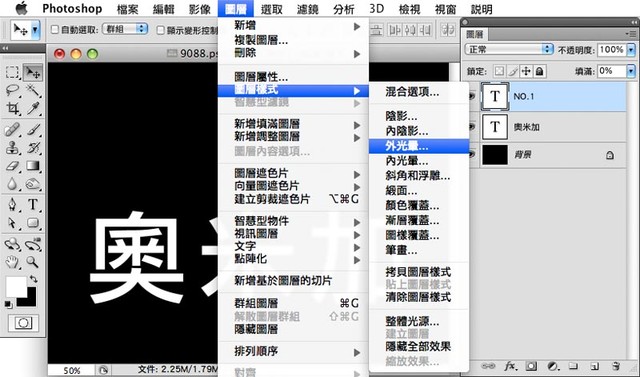Click the create new group folder icon

coord(573,366)
